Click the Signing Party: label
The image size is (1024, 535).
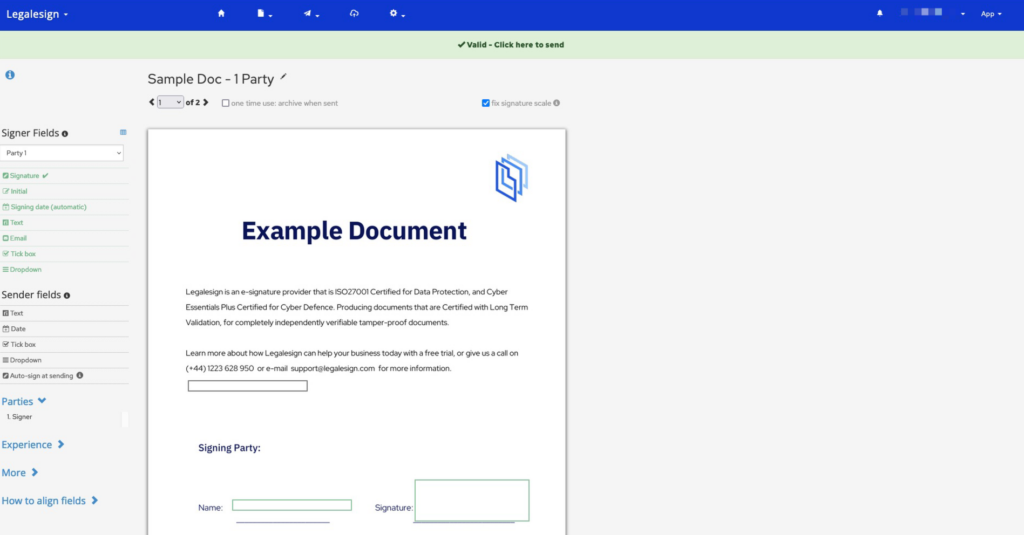point(229,448)
